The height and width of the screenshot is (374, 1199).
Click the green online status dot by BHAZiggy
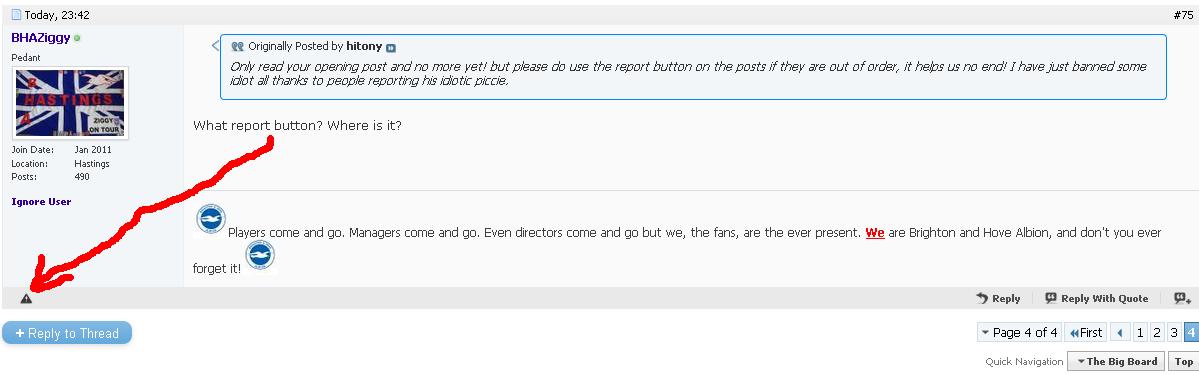[77, 37]
